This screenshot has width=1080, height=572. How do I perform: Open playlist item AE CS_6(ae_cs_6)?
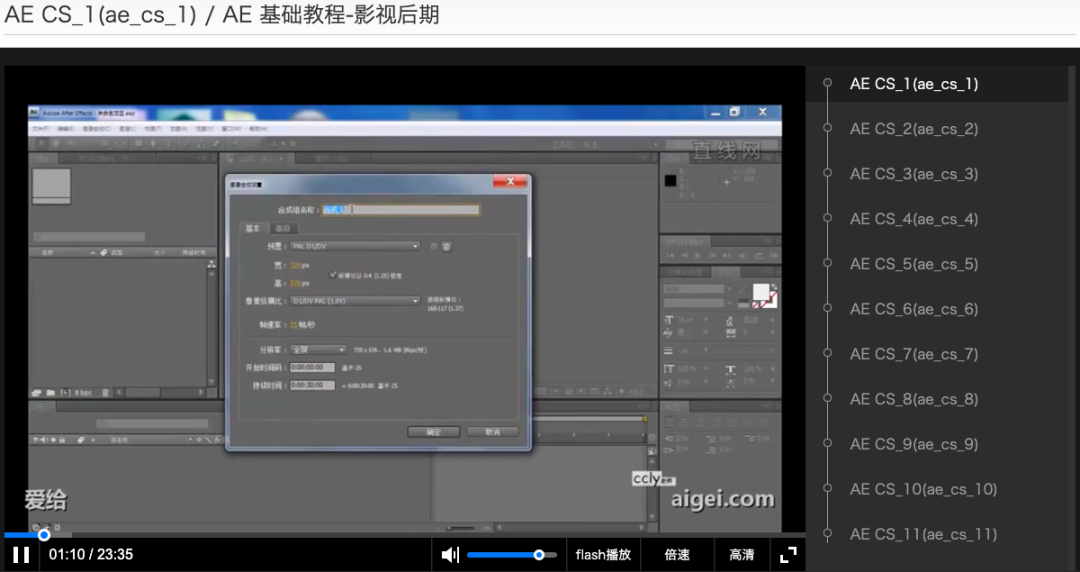click(x=913, y=309)
